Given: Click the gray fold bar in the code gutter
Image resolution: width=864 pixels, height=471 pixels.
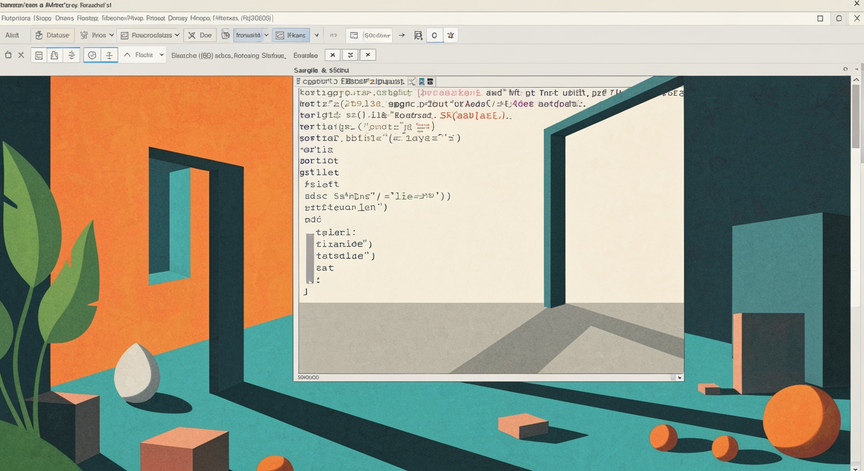Looking at the screenshot, I should pos(310,258).
